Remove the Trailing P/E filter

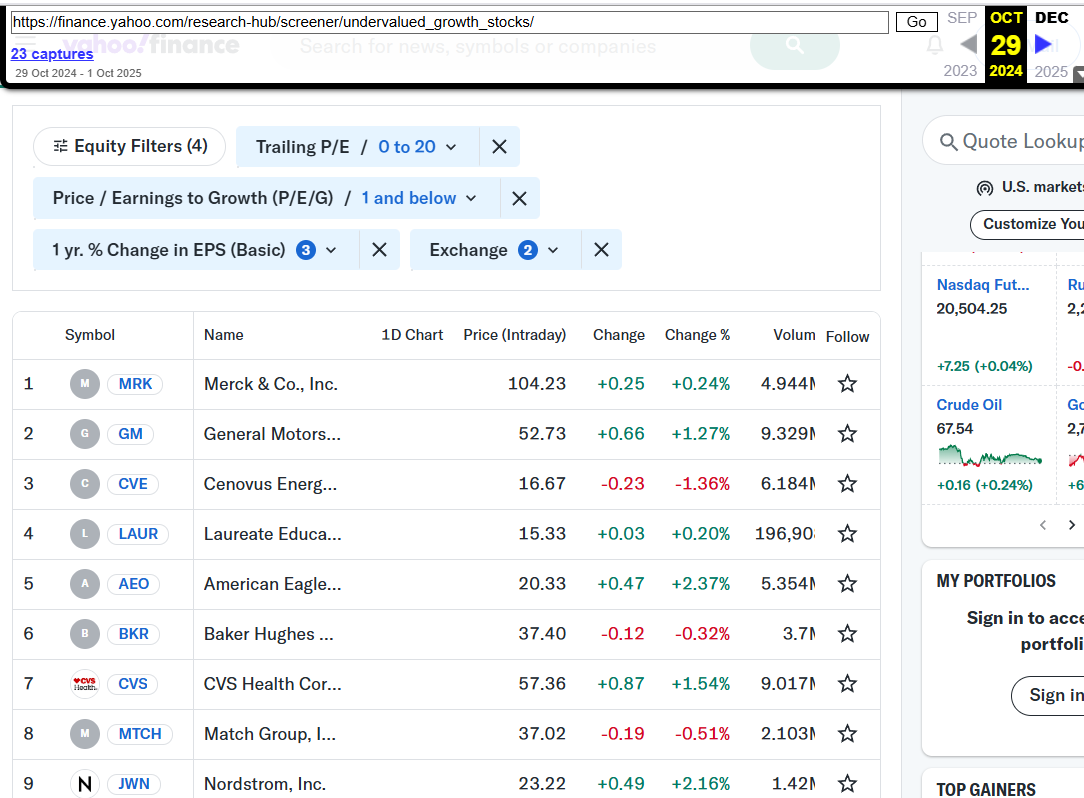499,147
